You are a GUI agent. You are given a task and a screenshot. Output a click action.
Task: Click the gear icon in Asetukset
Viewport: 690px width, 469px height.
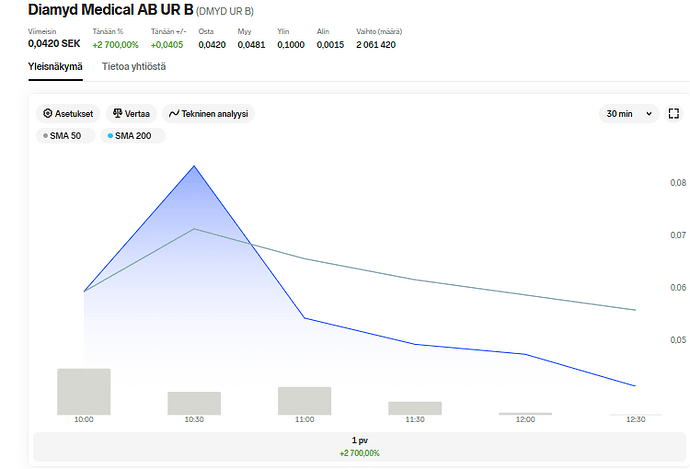[x=46, y=114]
